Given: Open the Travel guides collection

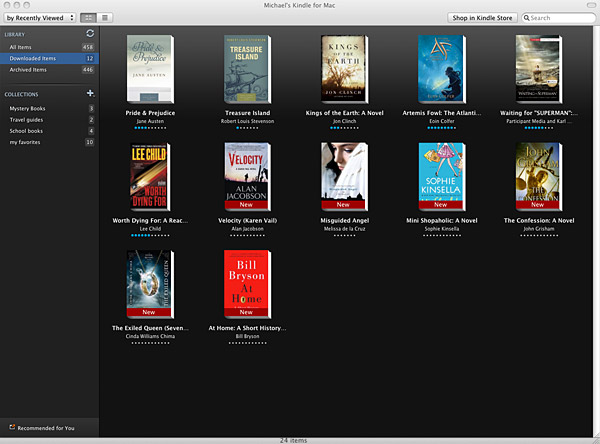Looking at the screenshot, I should [27, 119].
